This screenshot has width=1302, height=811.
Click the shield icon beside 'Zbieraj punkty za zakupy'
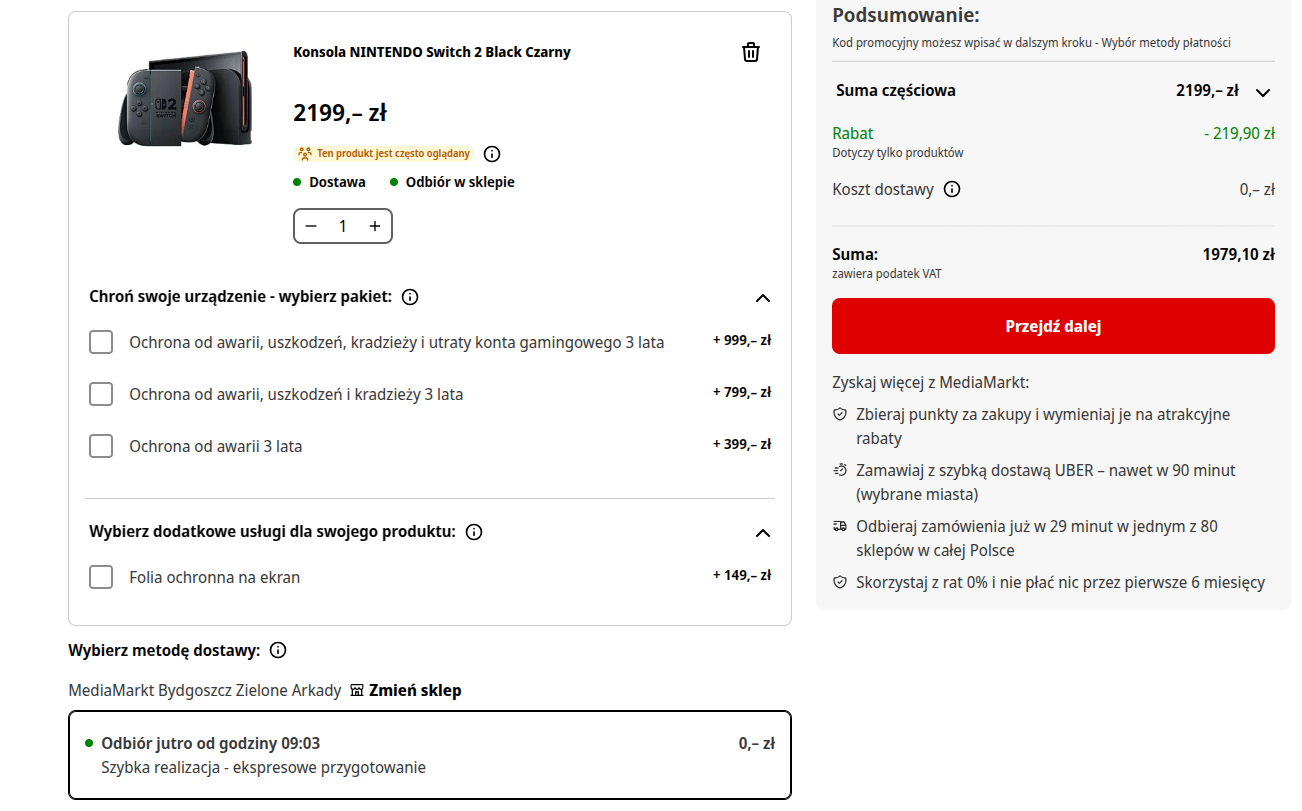[x=840, y=414]
